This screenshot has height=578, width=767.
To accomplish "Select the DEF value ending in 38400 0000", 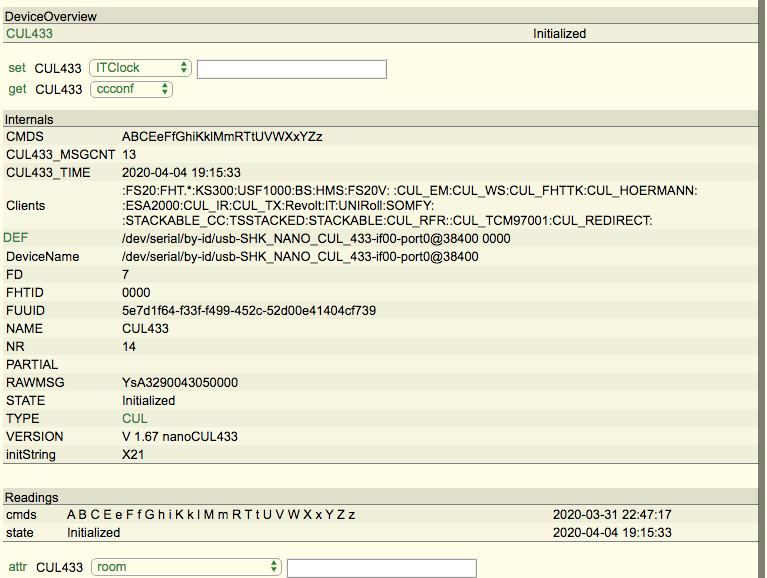I will (x=316, y=239).
